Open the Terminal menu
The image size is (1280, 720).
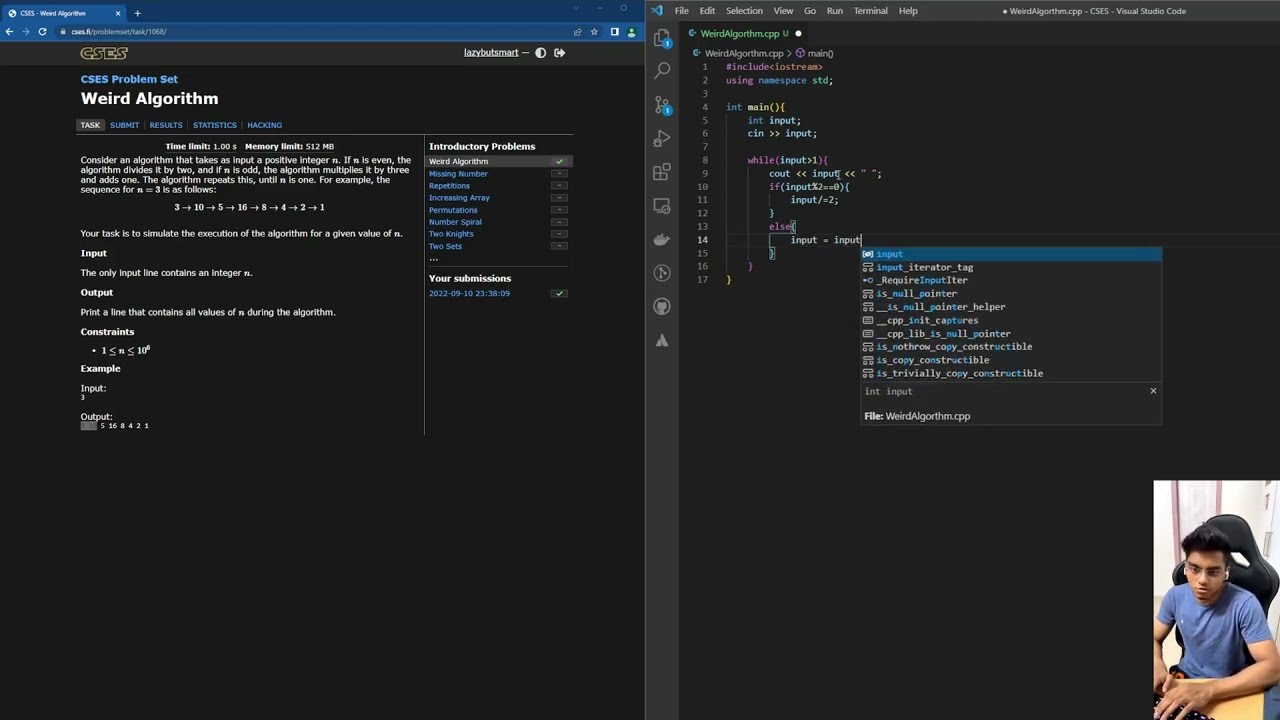coord(870,11)
